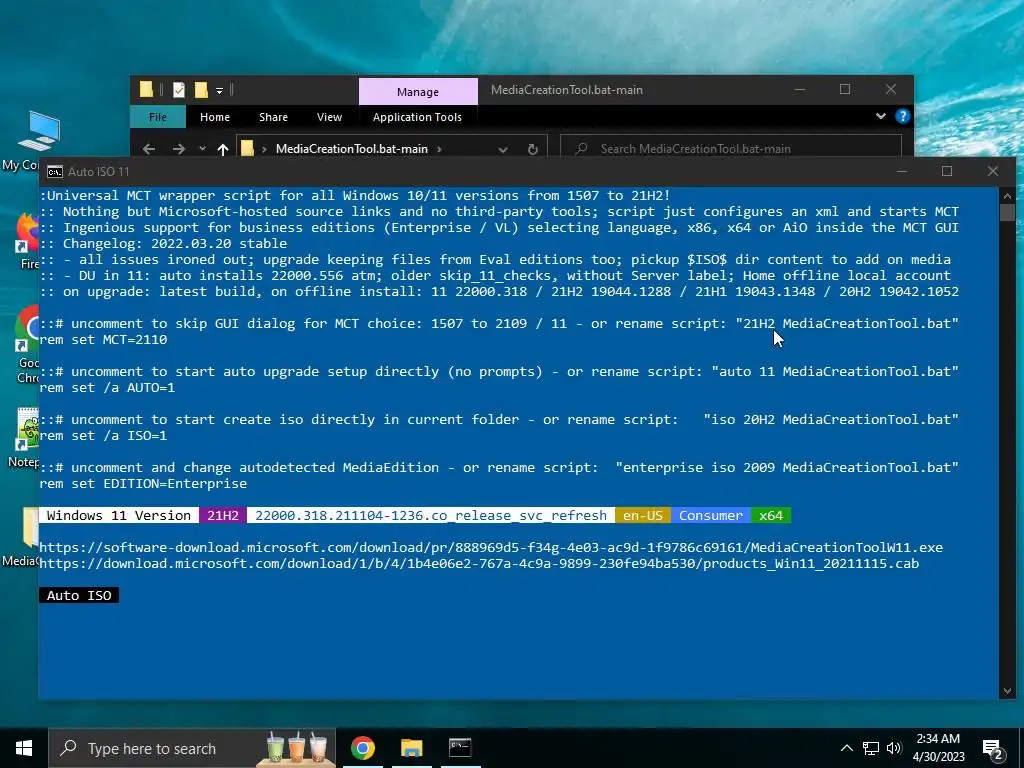1024x768 pixels.
Task: Click the MediaCreationToolW11.exe download URL text
Action: [491, 547]
